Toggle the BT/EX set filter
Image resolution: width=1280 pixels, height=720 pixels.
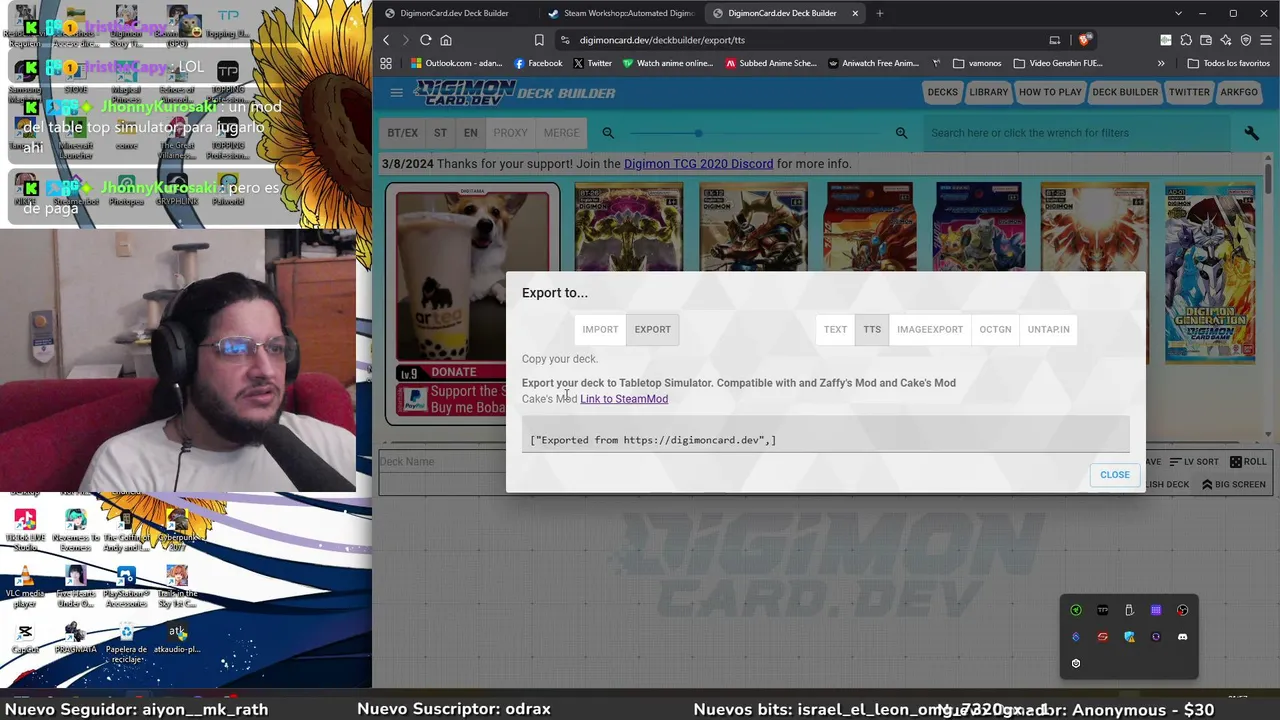point(403,133)
